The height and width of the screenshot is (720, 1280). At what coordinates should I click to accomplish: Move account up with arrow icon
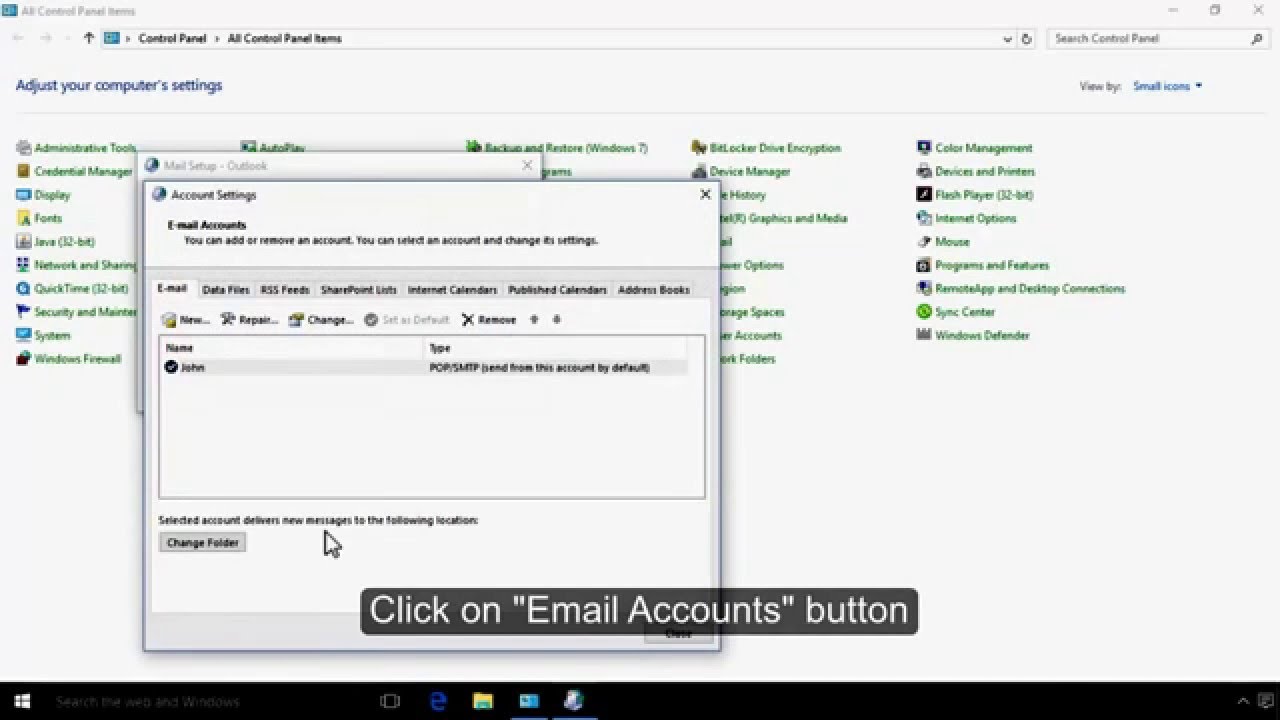click(534, 320)
